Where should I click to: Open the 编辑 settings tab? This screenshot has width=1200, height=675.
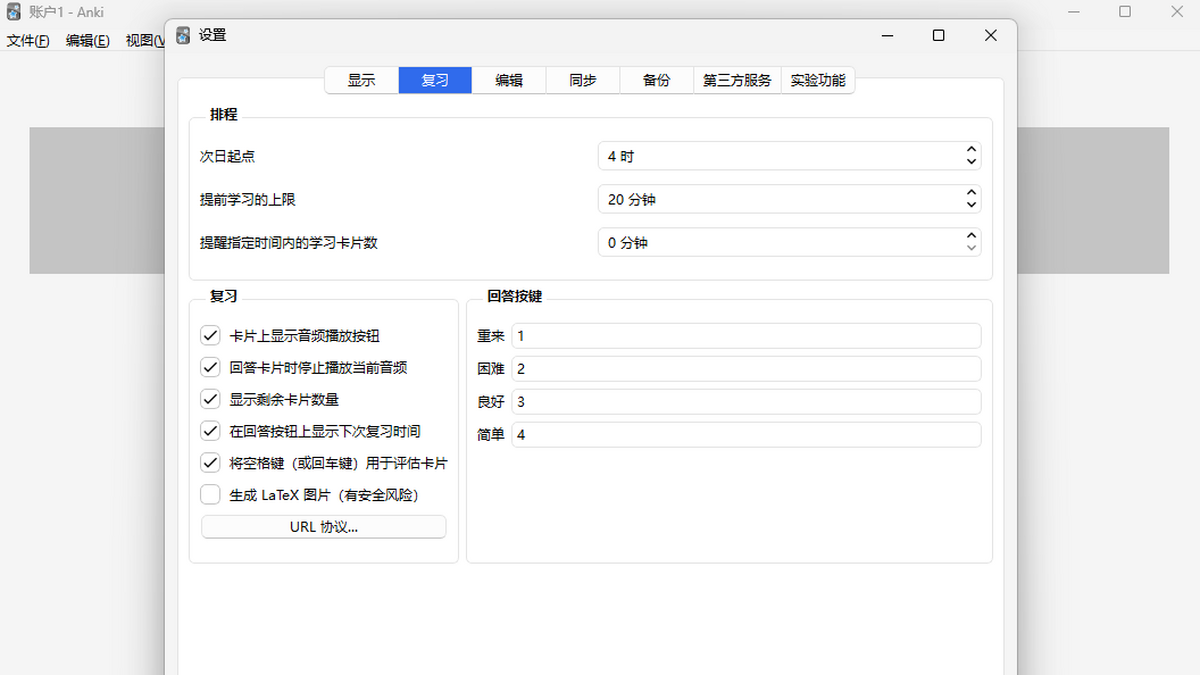[x=509, y=80]
